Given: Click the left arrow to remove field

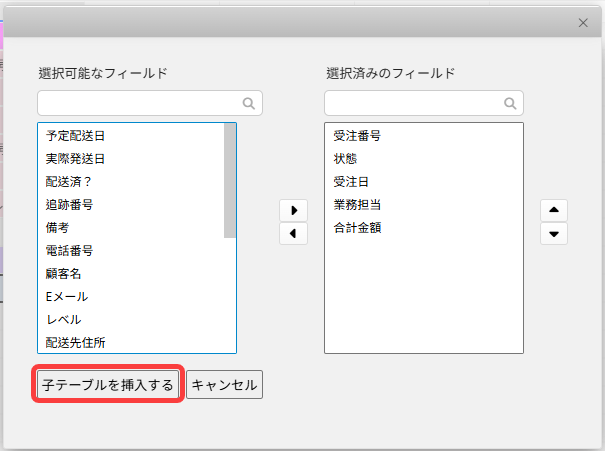Looking at the screenshot, I should 293,234.
